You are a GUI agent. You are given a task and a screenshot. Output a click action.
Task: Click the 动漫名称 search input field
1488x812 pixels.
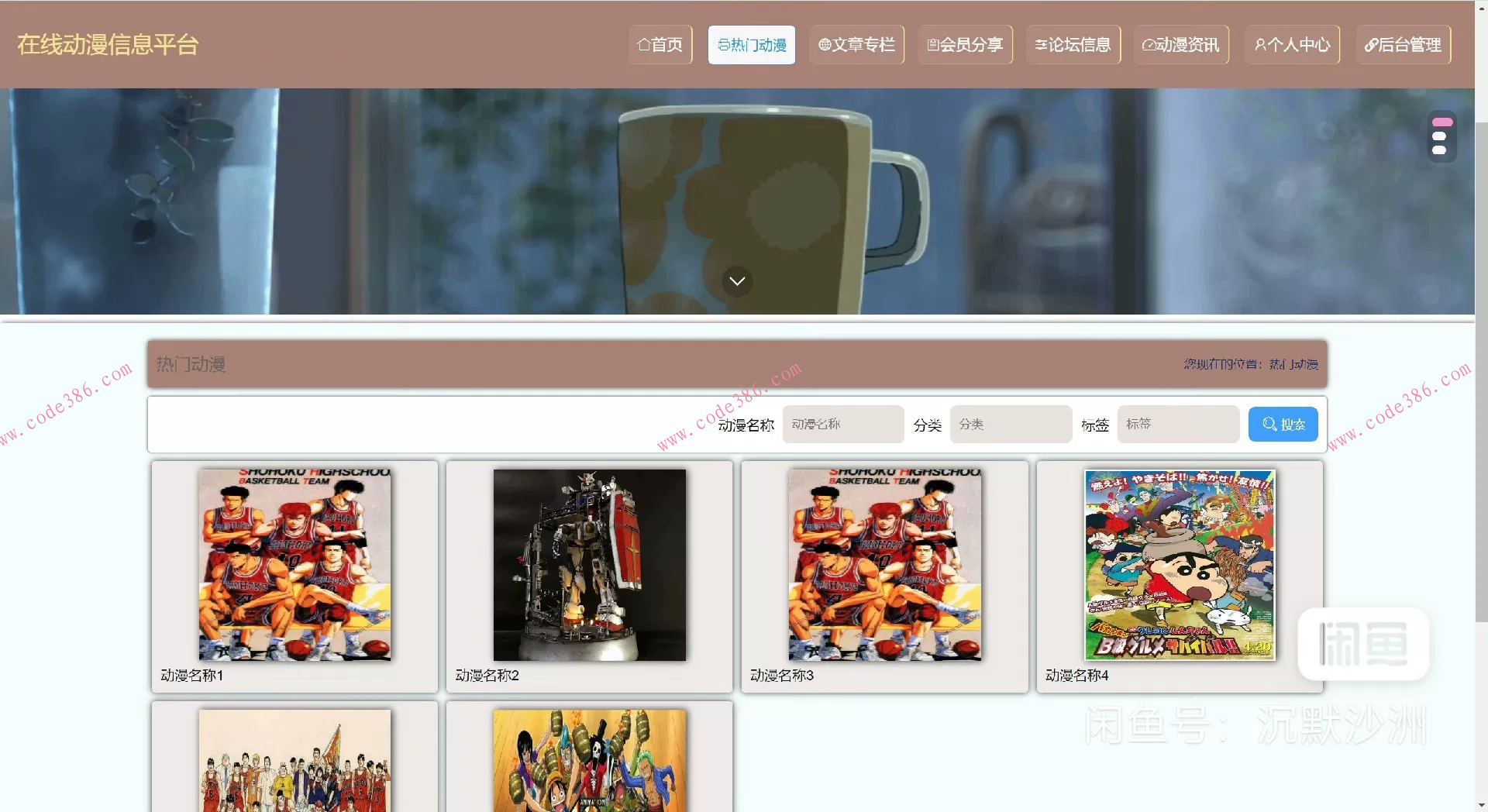pos(843,425)
